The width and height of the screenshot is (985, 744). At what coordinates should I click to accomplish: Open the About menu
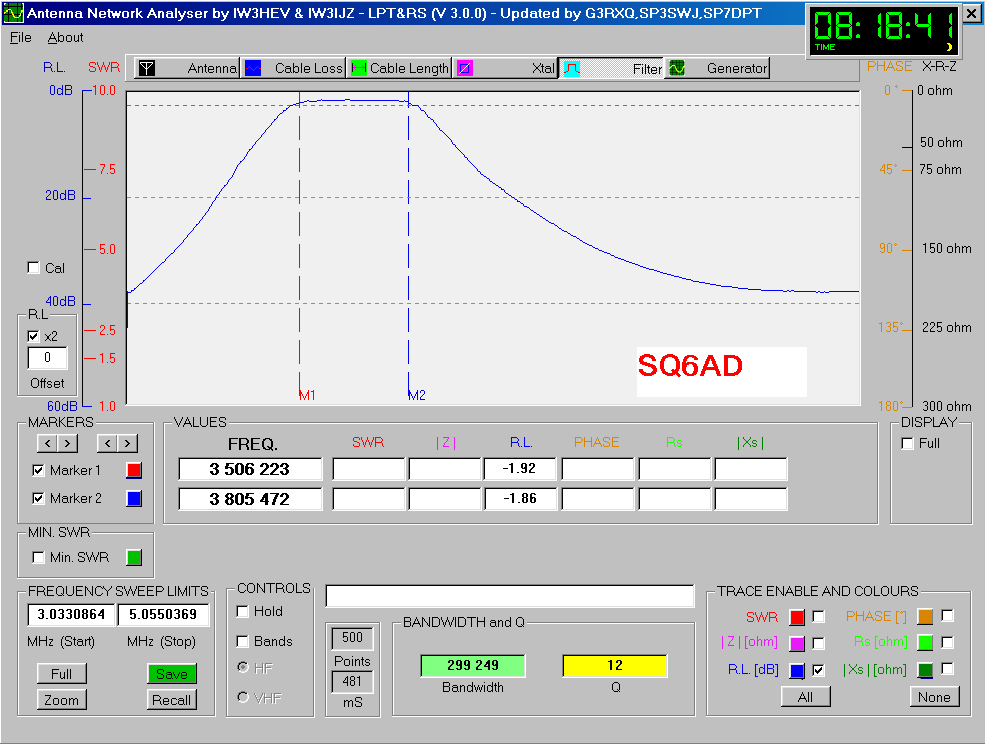click(x=66, y=37)
